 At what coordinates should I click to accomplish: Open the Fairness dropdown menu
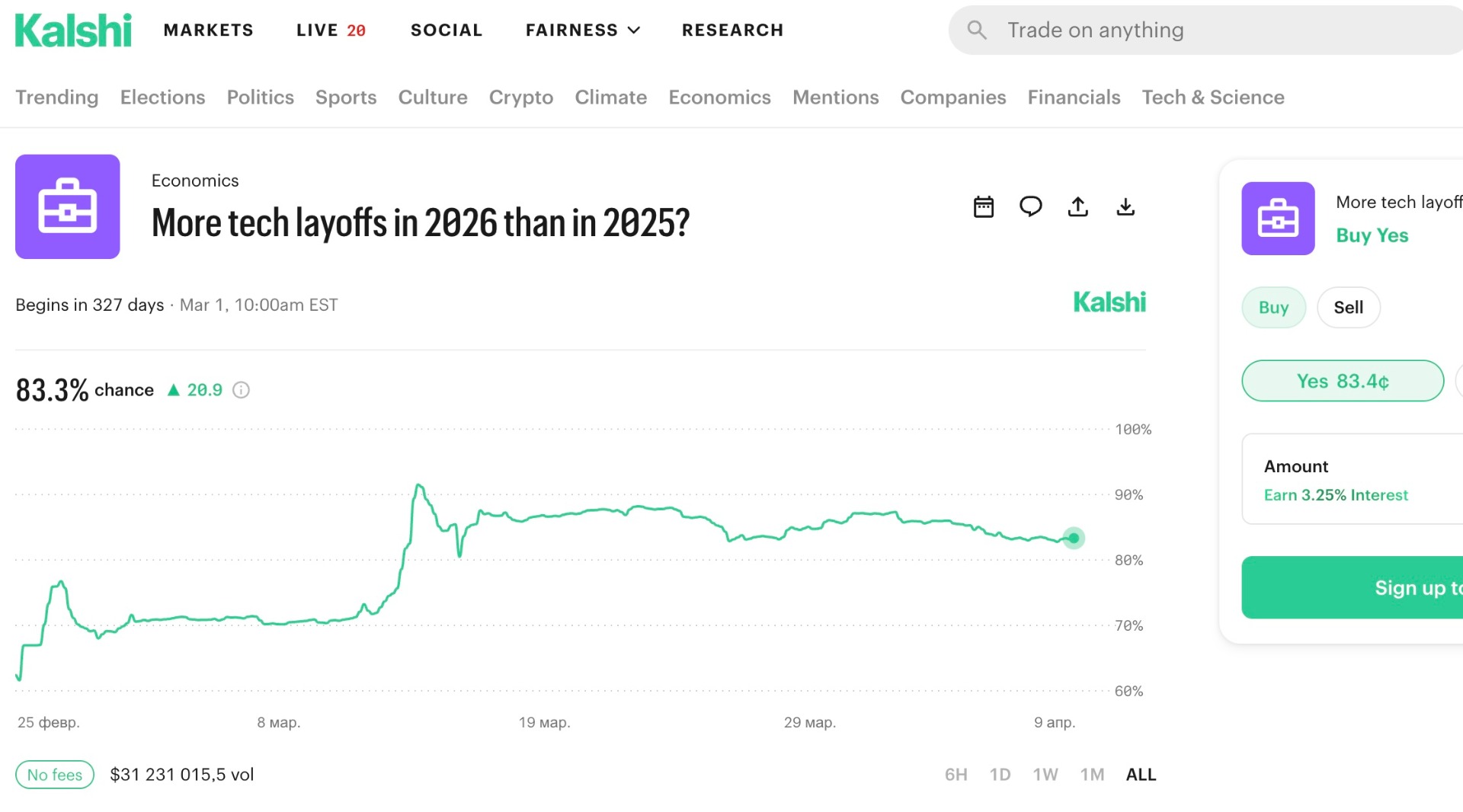pos(582,30)
